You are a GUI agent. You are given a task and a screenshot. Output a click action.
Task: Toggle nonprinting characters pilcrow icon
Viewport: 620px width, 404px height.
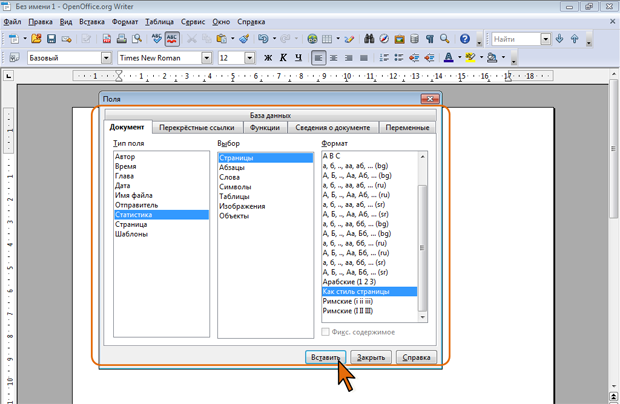[x=430, y=39]
